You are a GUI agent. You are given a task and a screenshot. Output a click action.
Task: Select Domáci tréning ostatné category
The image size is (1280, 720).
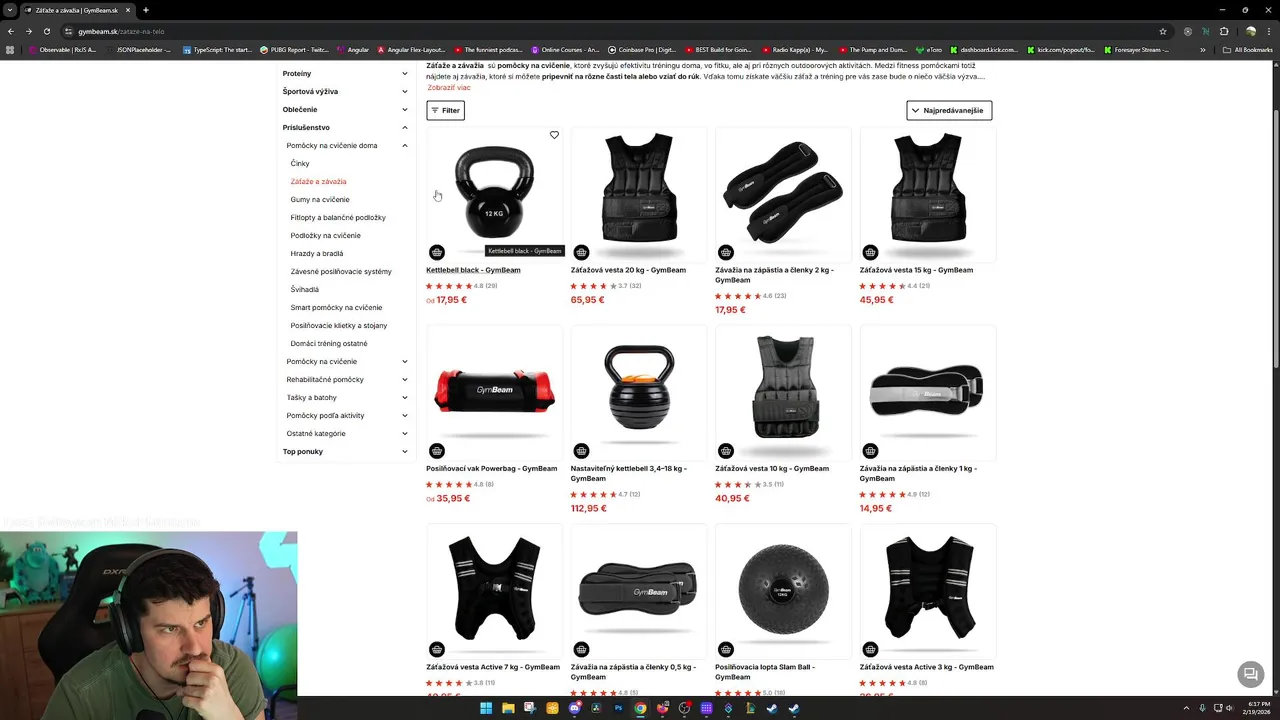[329, 343]
